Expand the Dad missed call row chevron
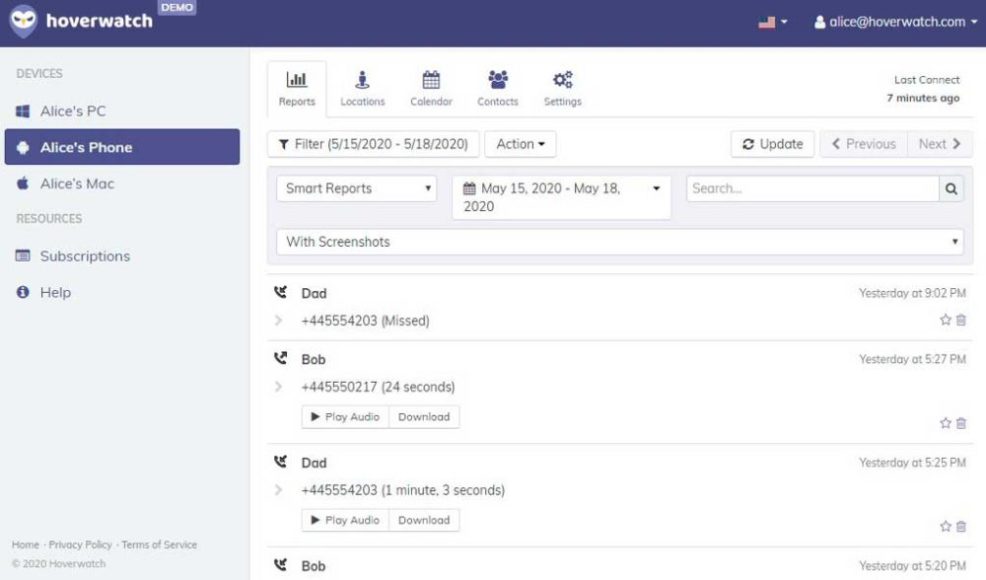The image size is (986, 580). (x=279, y=321)
